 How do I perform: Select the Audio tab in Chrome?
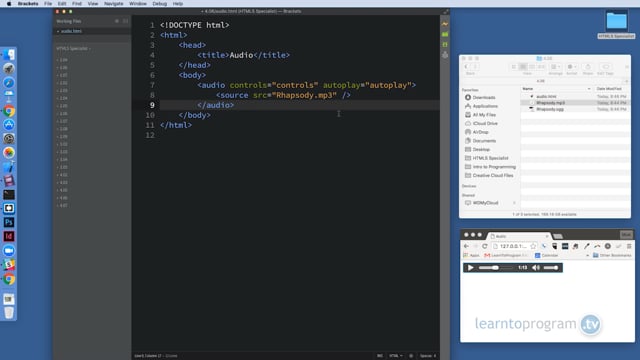(518, 236)
